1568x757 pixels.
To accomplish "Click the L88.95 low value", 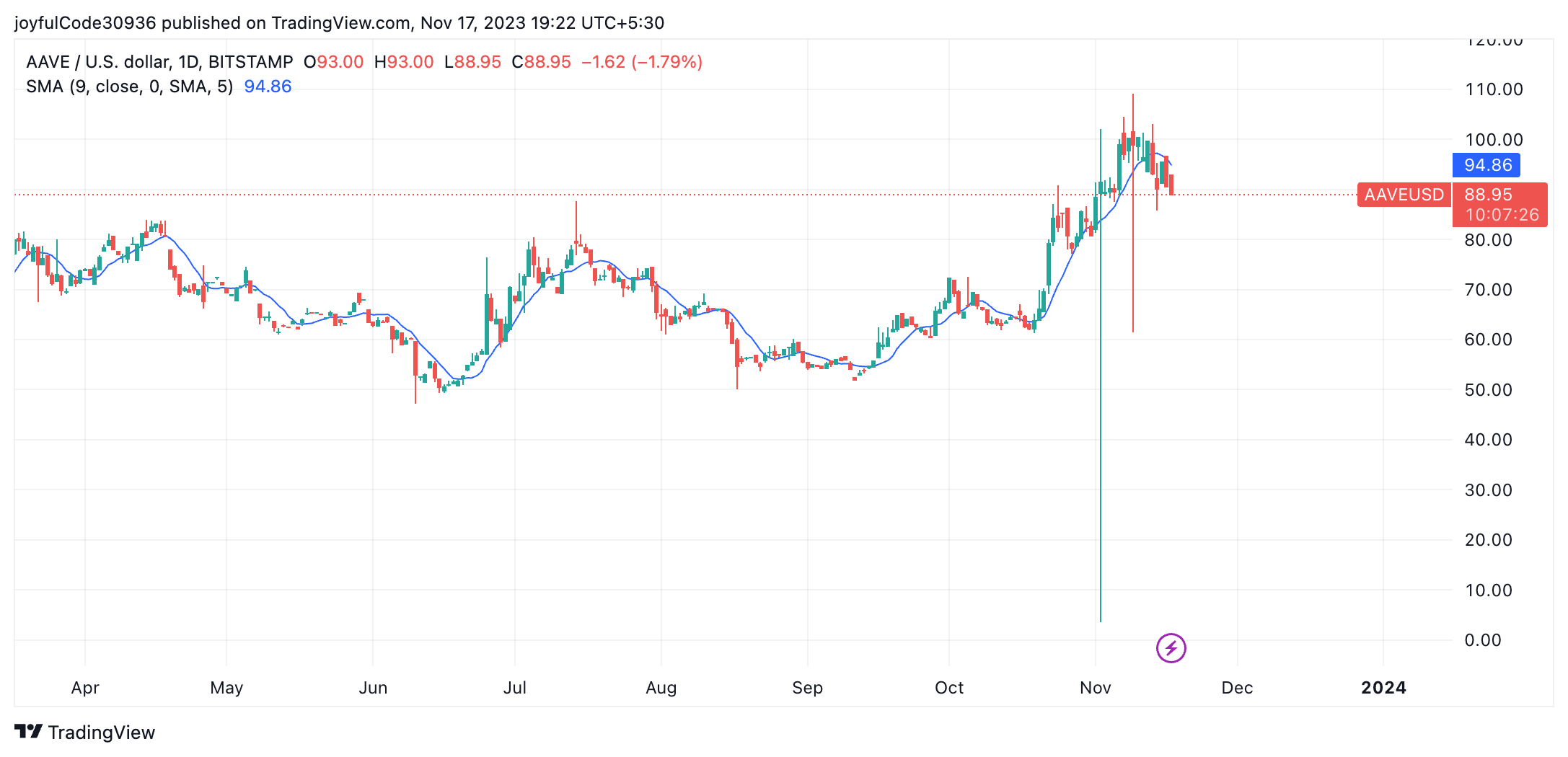I will [x=472, y=62].
